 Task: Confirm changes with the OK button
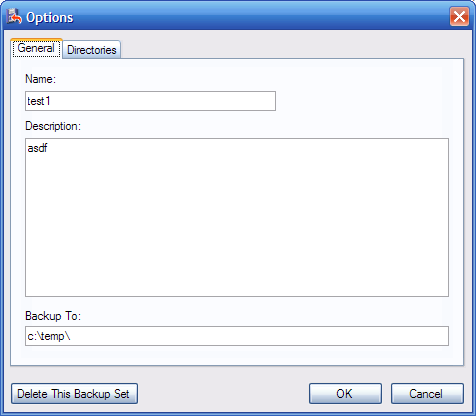345,394
